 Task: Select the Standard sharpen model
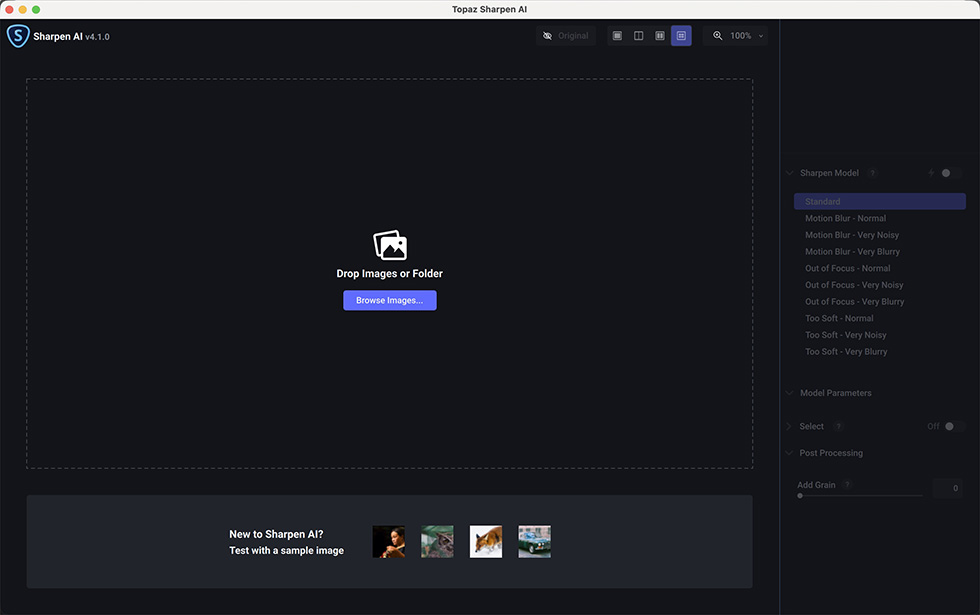click(879, 201)
